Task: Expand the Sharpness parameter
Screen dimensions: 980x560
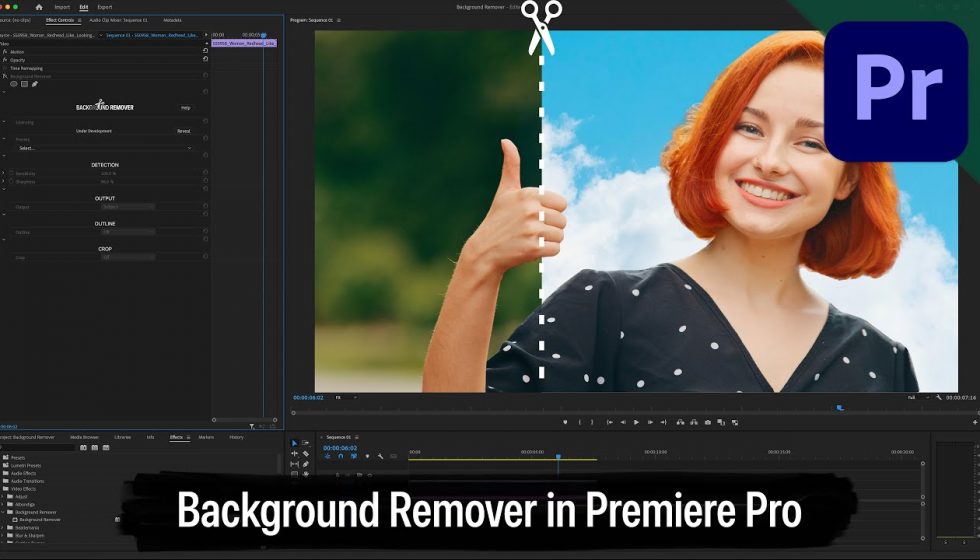Action: (4, 181)
